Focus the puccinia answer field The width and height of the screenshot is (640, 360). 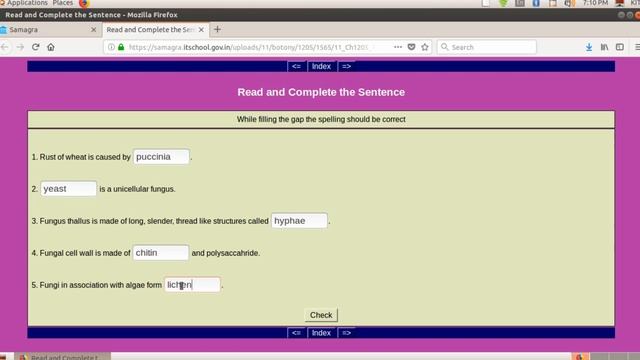(161, 157)
